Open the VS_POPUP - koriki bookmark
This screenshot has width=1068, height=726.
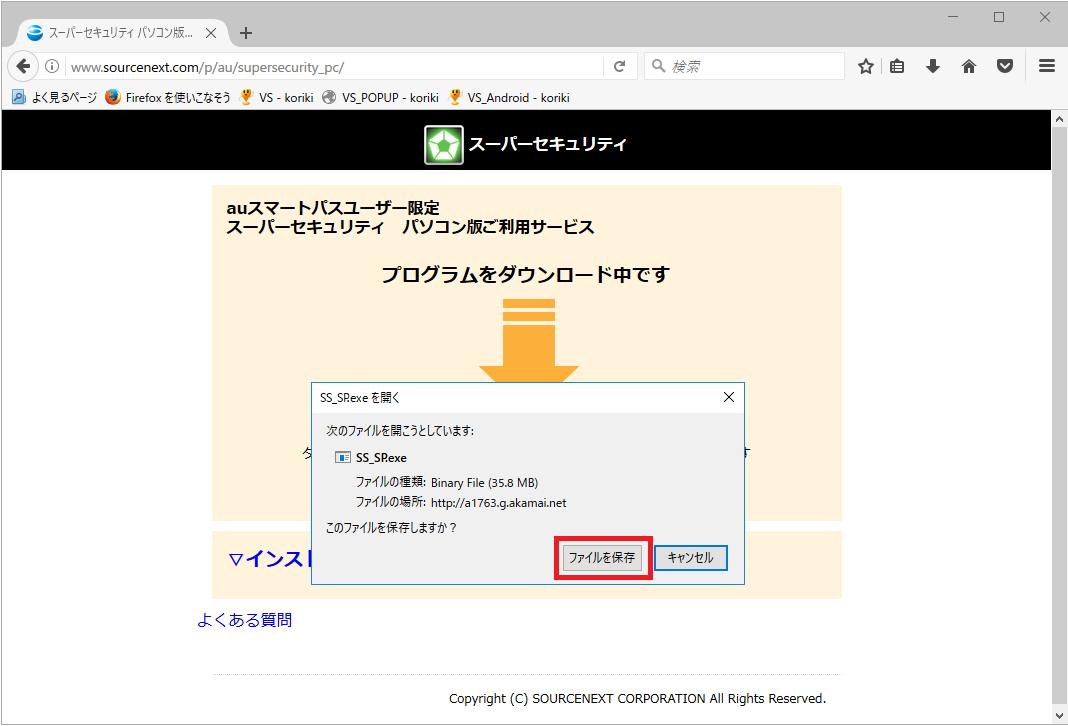point(380,97)
